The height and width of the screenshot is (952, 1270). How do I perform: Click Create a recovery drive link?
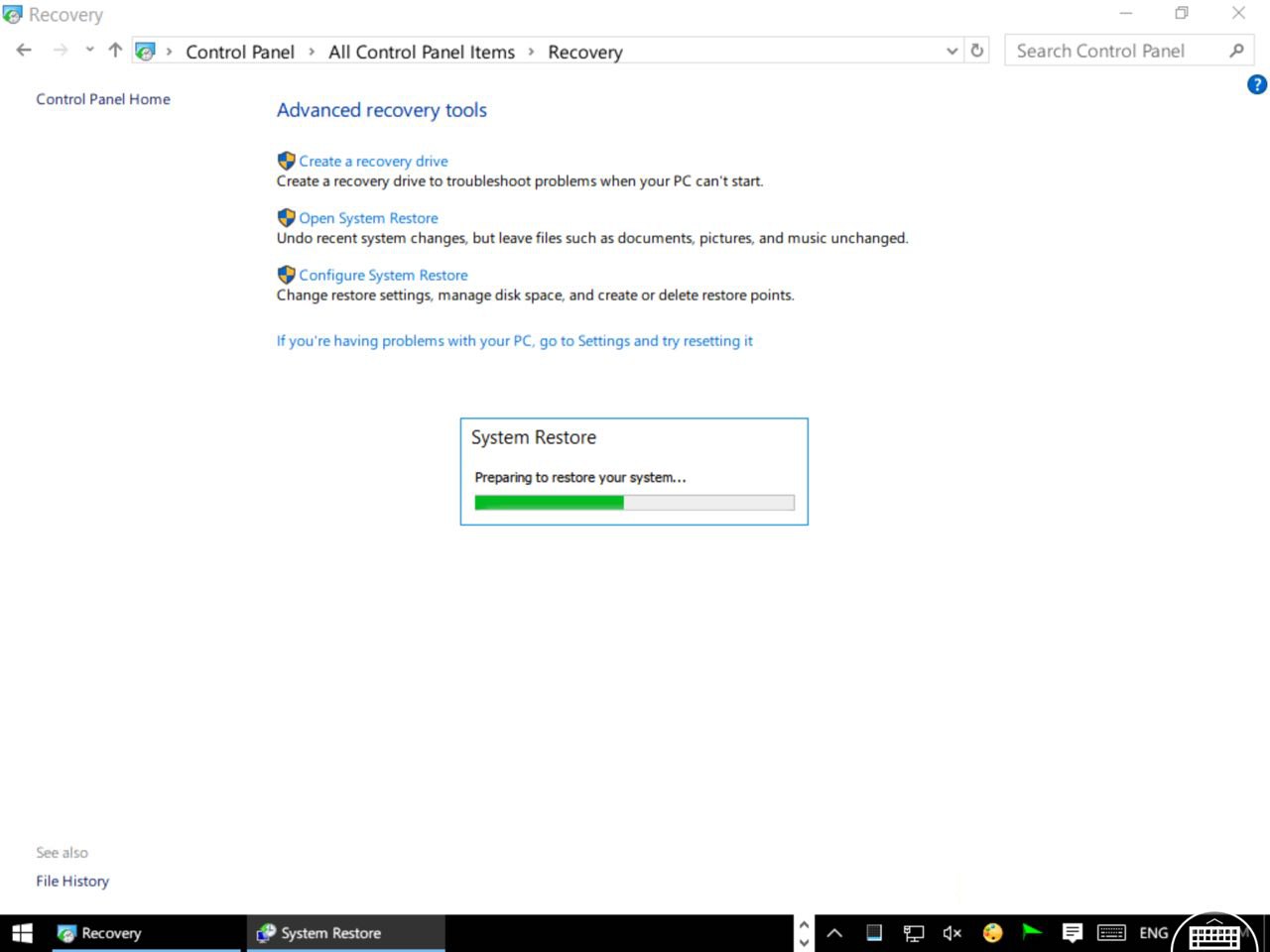pos(373,161)
